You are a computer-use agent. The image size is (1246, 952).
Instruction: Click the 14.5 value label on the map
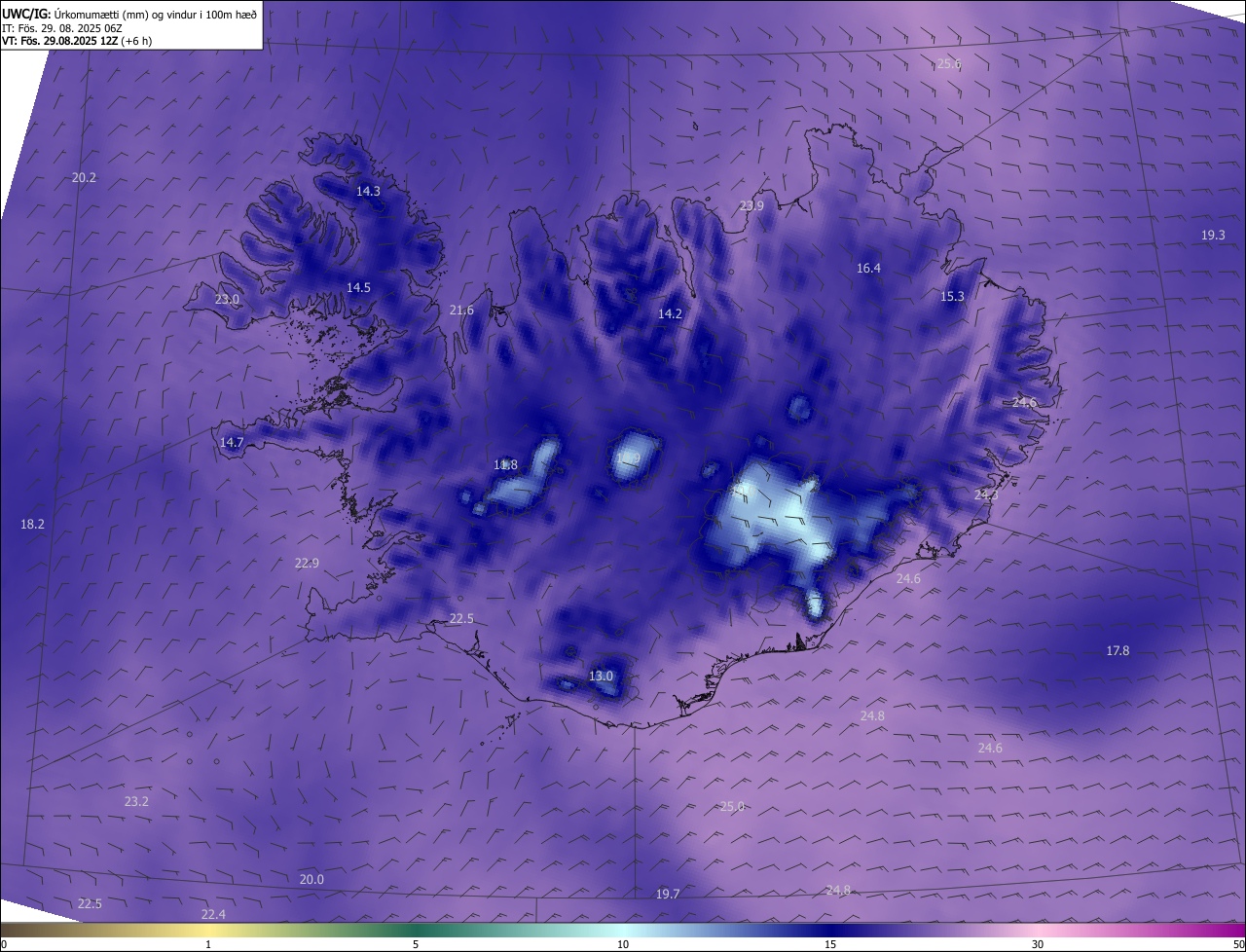click(x=358, y=288)
